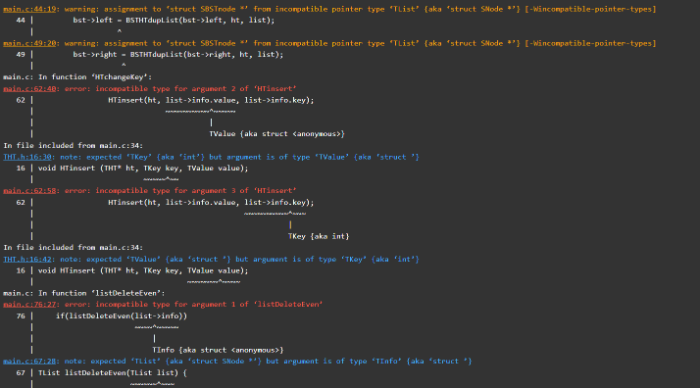Open the main.c:44:19 warning link
Image resolution: width=700 pixels, height=388 pixels.
point(29,9)
